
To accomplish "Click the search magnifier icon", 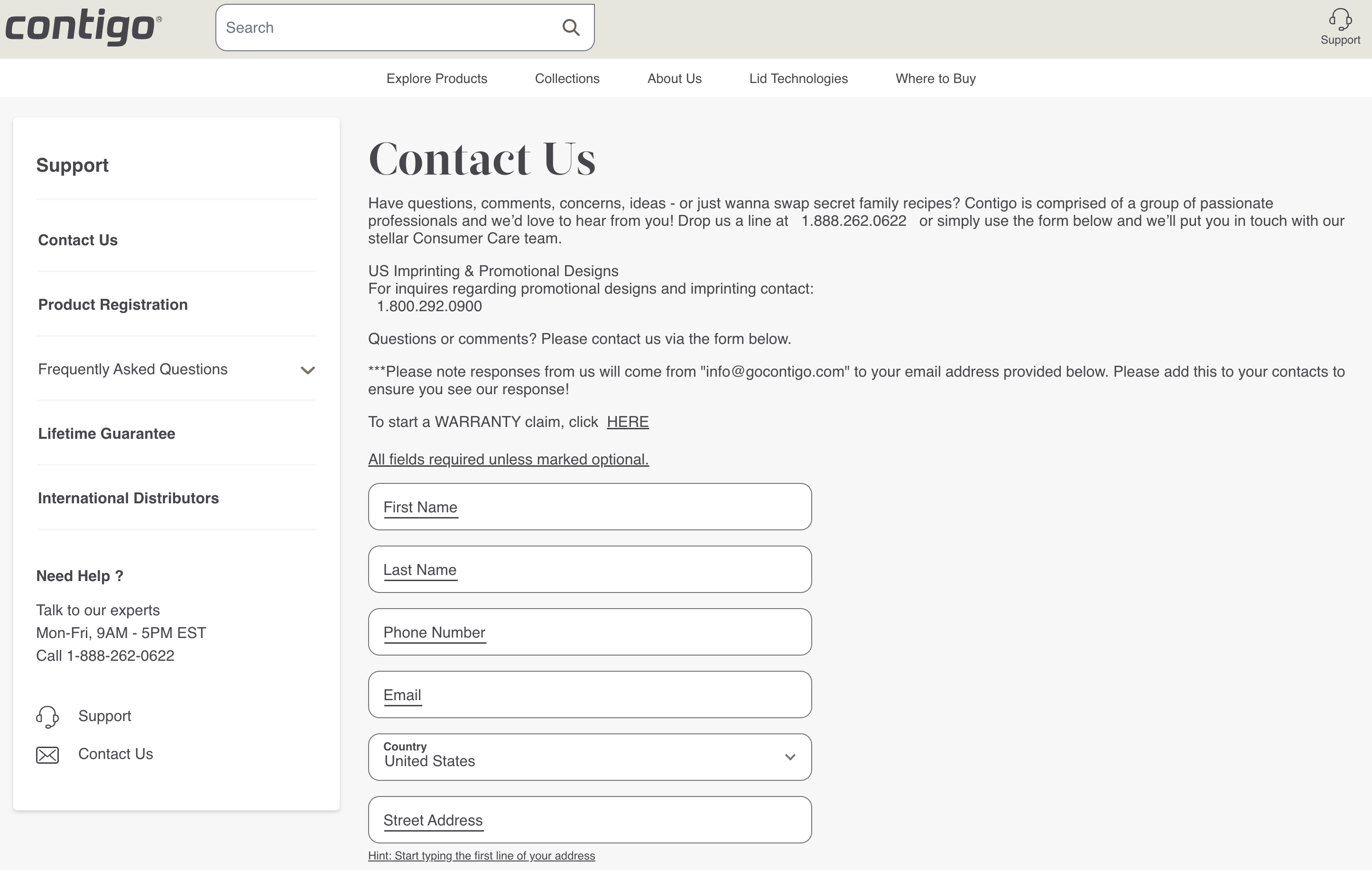I will [570, 28].
